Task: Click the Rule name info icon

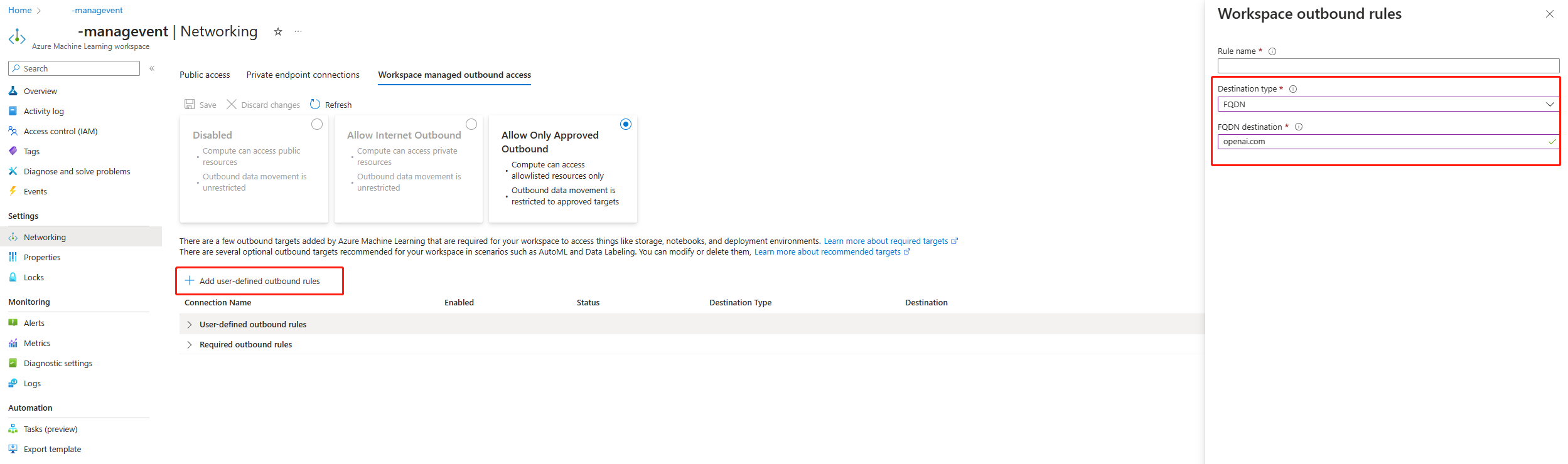Action: tap(1272, 51)
